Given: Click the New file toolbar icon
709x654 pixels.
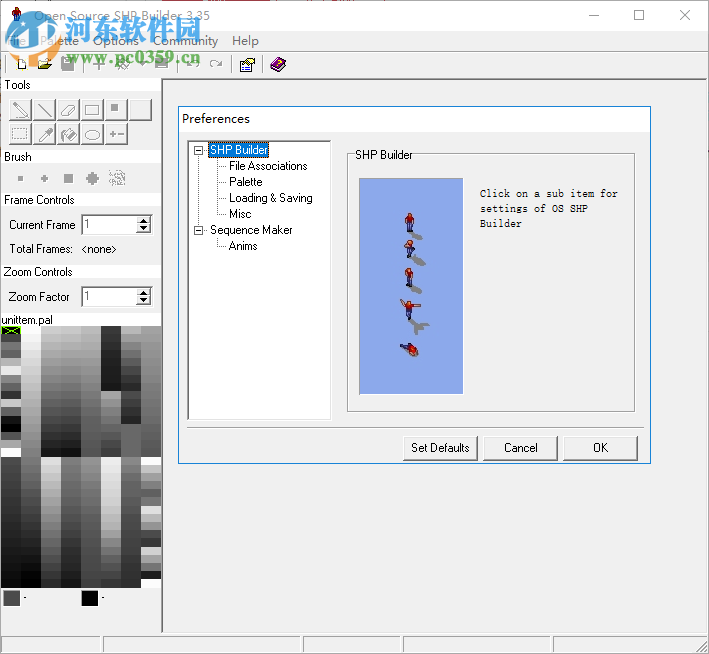Looking at the screenshot, I should (x=21, y=65).
